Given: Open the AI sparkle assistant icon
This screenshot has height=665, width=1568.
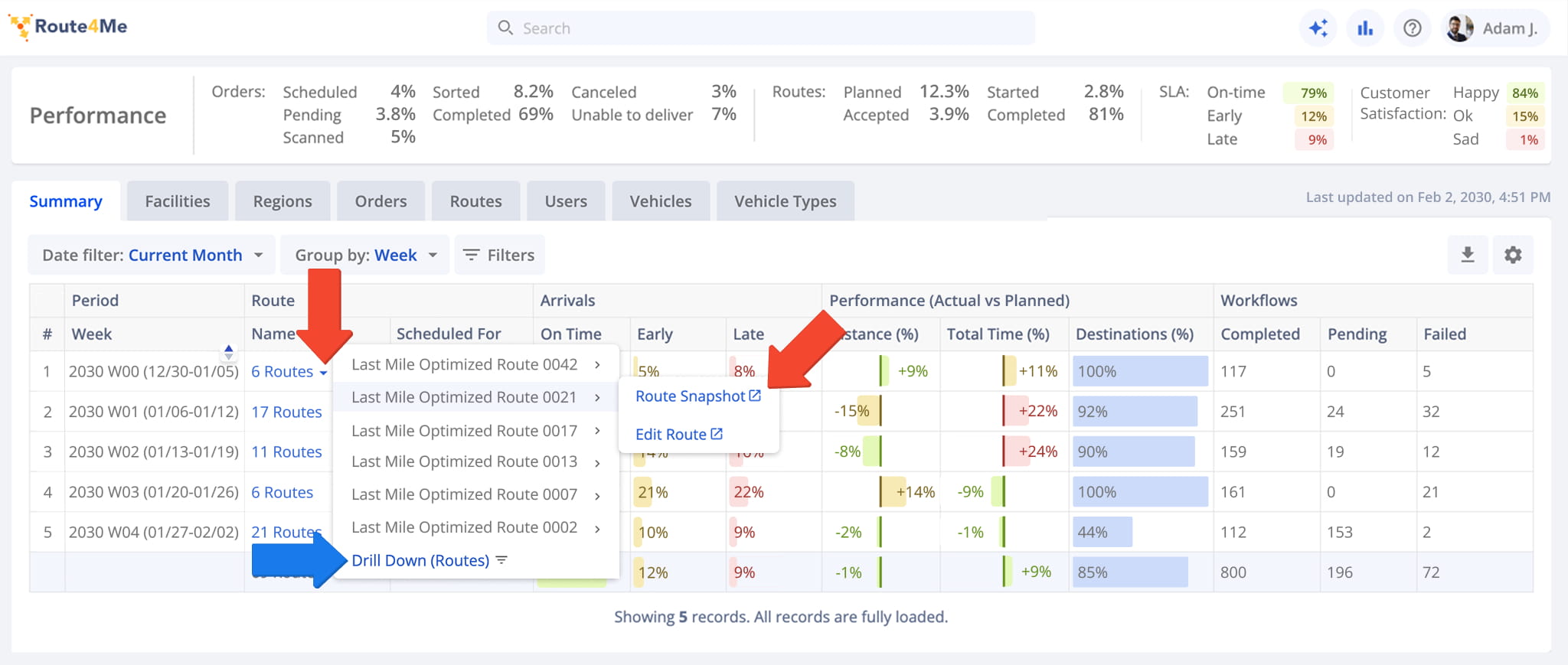Looking at the screenshot, I should coord(1318,28).
